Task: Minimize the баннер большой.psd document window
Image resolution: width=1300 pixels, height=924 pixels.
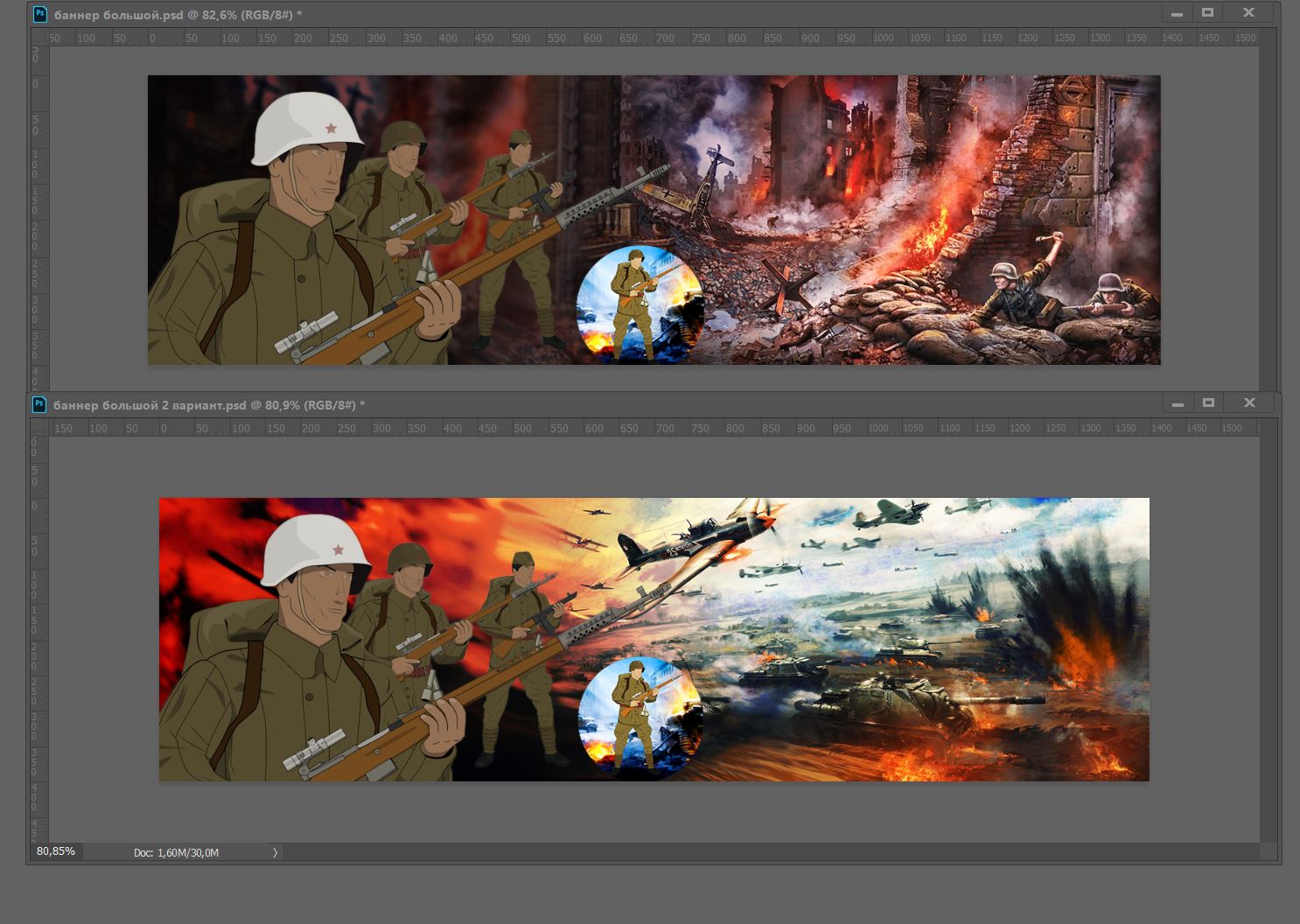Action: click(x=1177, y=13)
